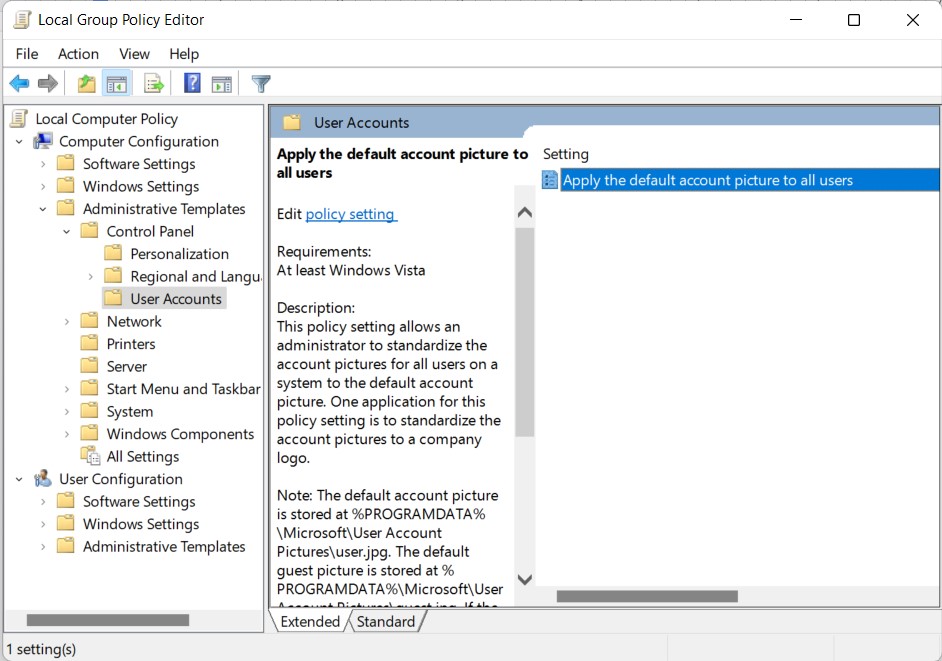Viewport: 942px width, 661px height.
Task: Open the View menu
Action: coord(134,54)
